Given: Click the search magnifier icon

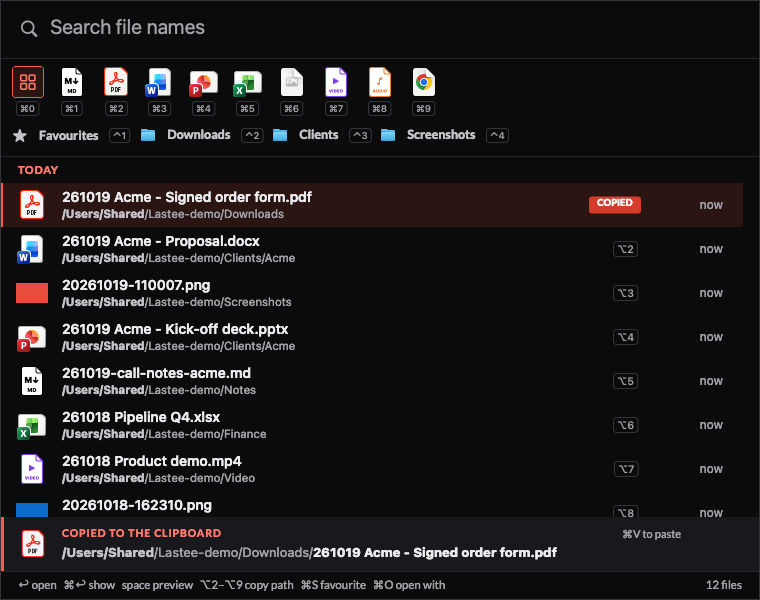Looking at the screenshot, I should [29, 29].
